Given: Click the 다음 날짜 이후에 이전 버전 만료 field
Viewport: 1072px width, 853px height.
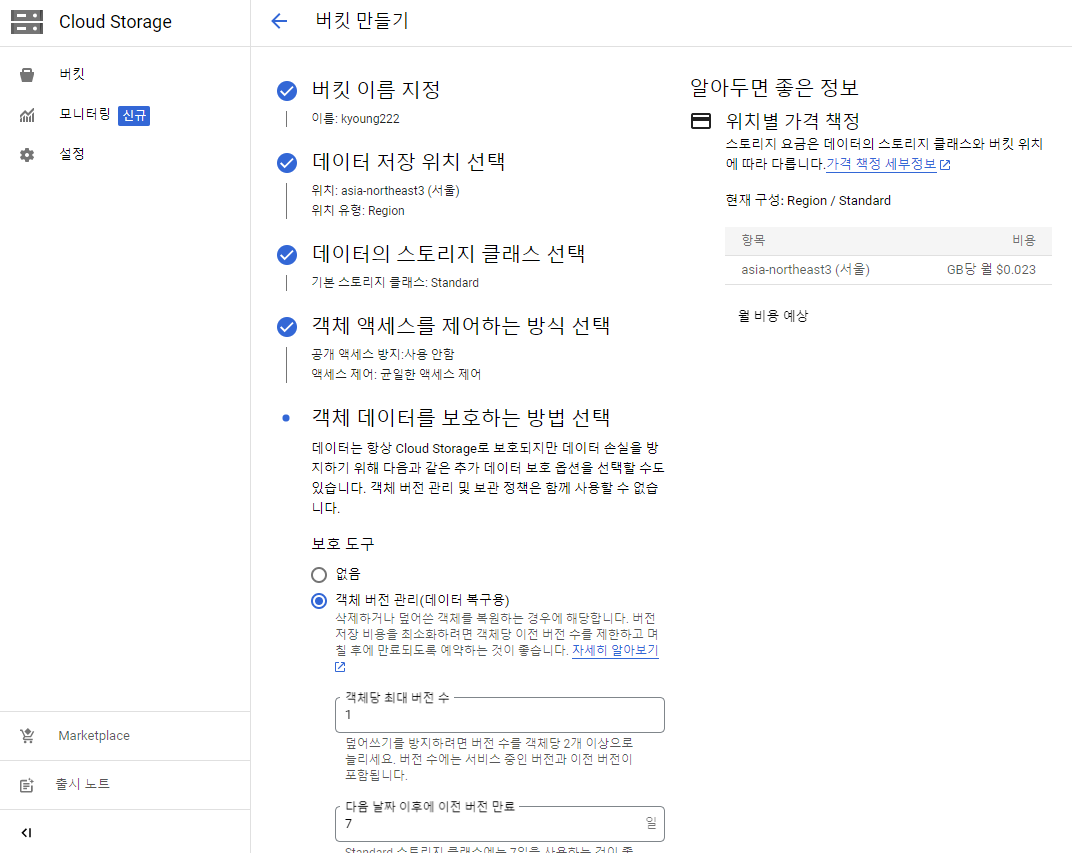Looking at the screenshot, I should 500,824.
